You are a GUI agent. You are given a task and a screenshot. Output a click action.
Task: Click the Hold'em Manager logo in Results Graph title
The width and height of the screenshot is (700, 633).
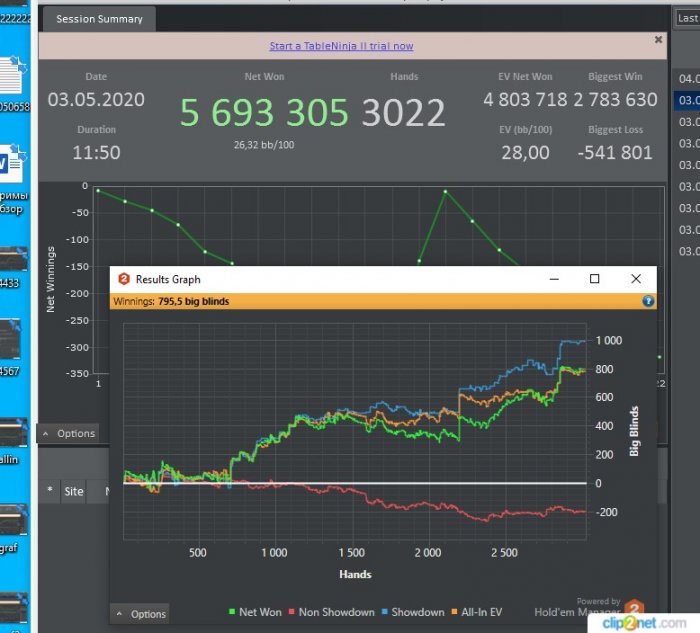(124, 279)
